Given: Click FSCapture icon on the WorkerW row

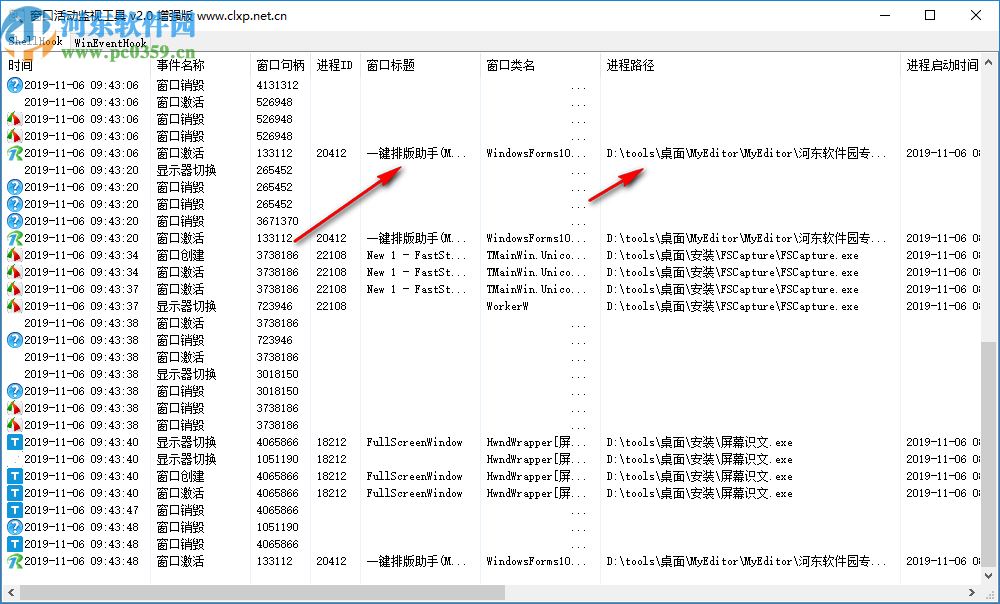Looking at the screenshot, I should (x=14, y=306).
